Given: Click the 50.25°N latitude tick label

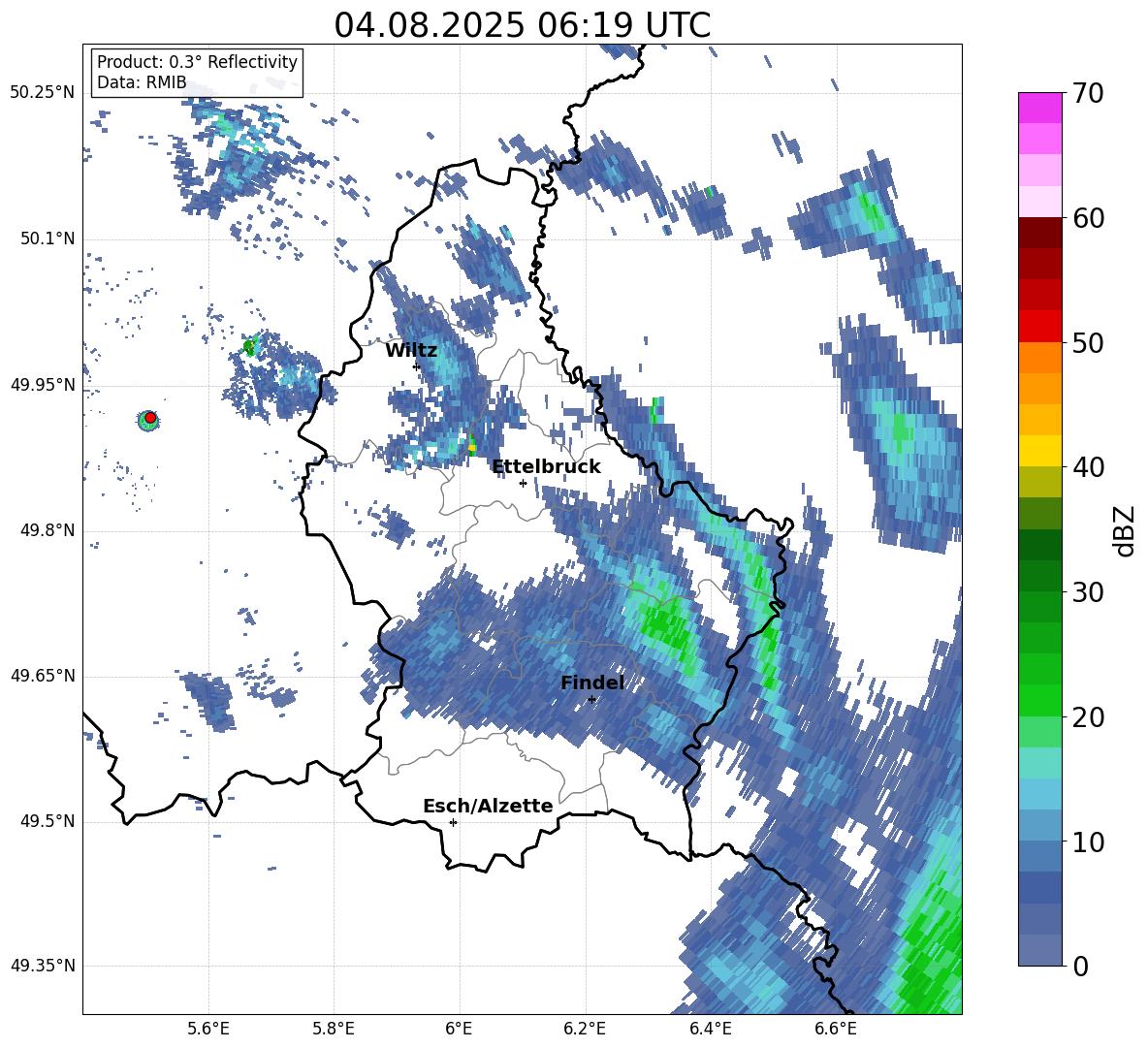Looking at the screenshot, I should [43, 93].
